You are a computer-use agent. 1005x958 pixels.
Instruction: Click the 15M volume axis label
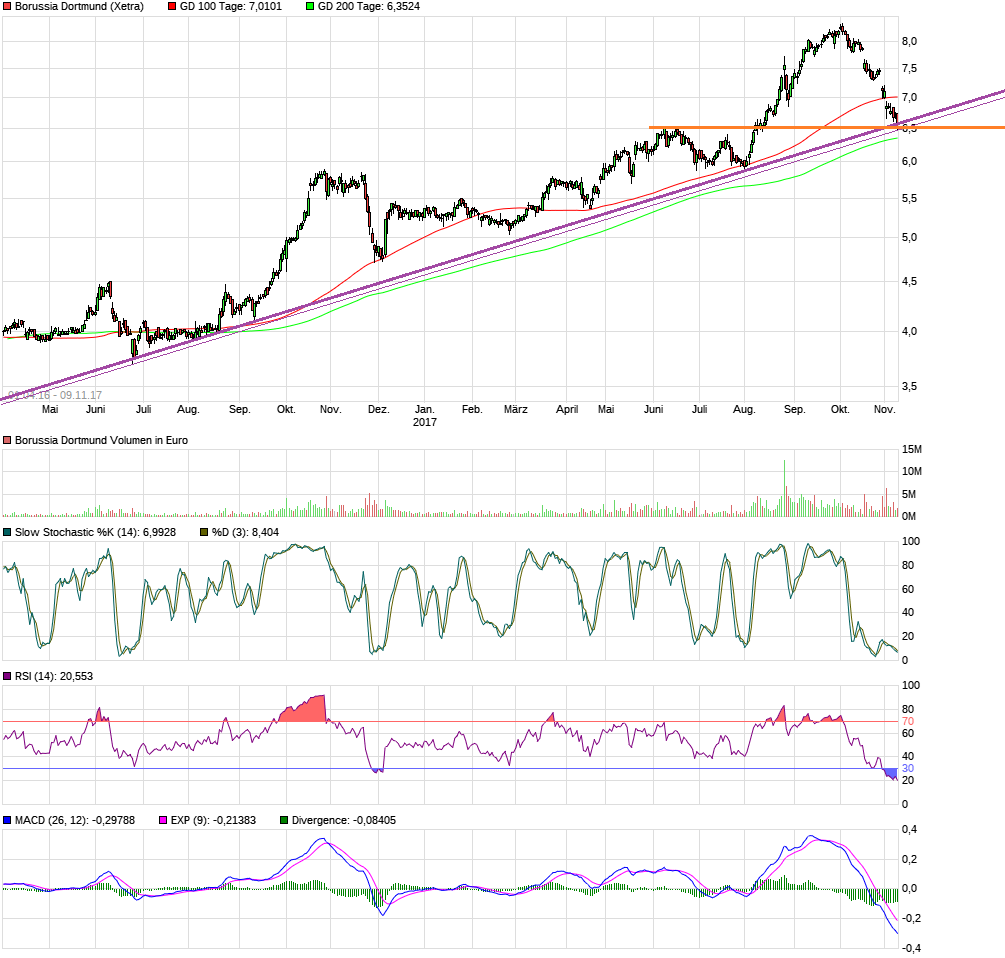[912, 450]
